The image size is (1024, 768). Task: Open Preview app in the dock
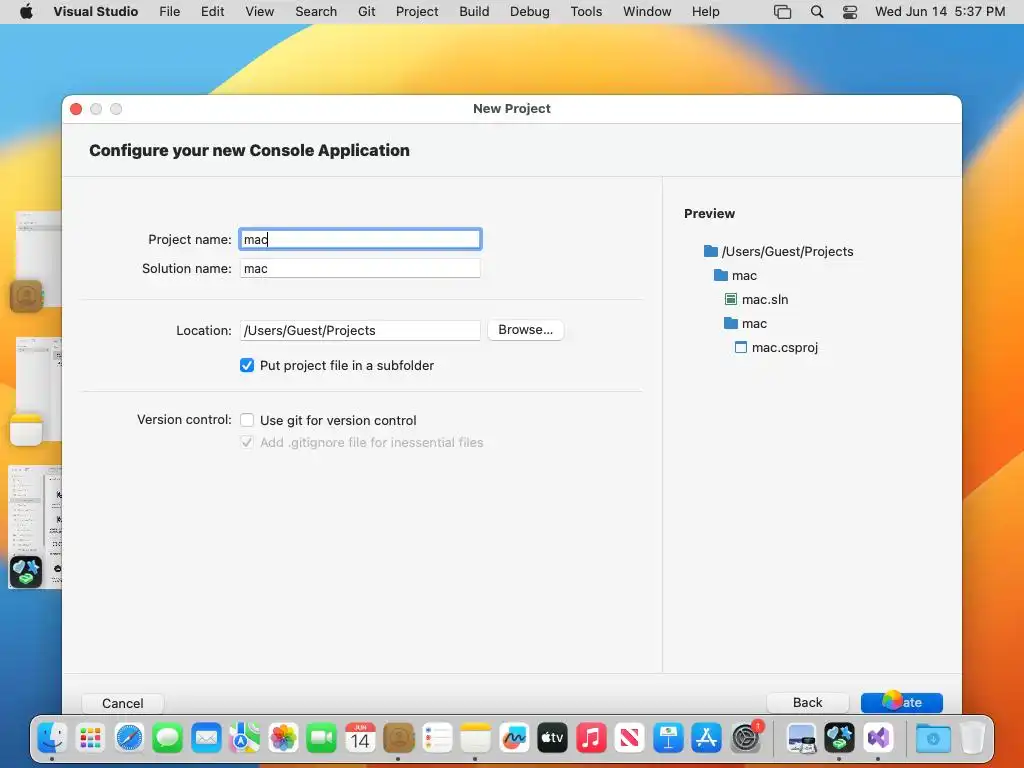(x=801, y=739)
